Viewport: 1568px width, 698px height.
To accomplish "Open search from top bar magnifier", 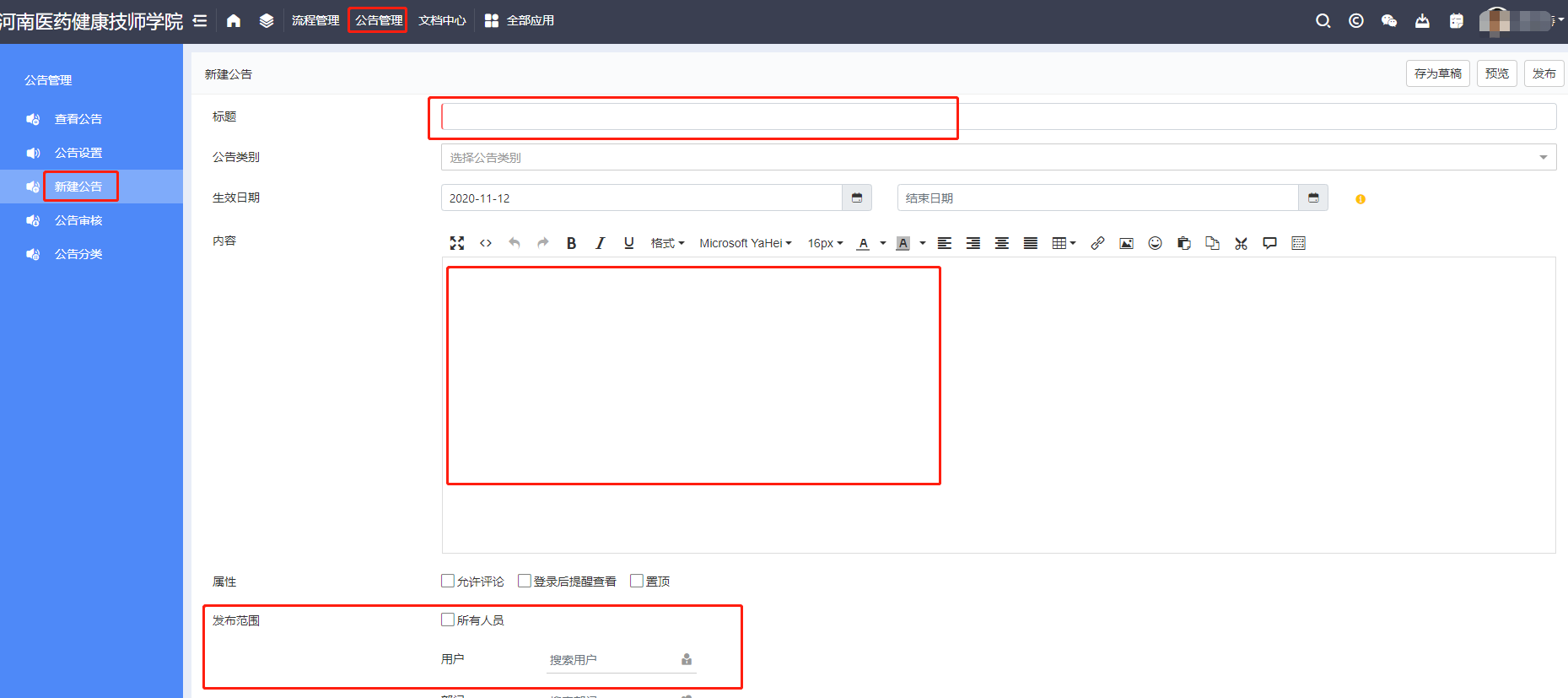I will click(x=1323, y=20).
